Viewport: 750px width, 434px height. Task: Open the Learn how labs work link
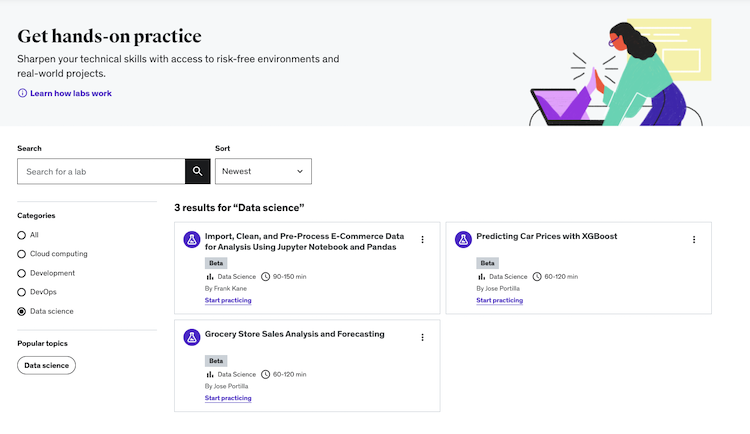click(x=70, y=93)
